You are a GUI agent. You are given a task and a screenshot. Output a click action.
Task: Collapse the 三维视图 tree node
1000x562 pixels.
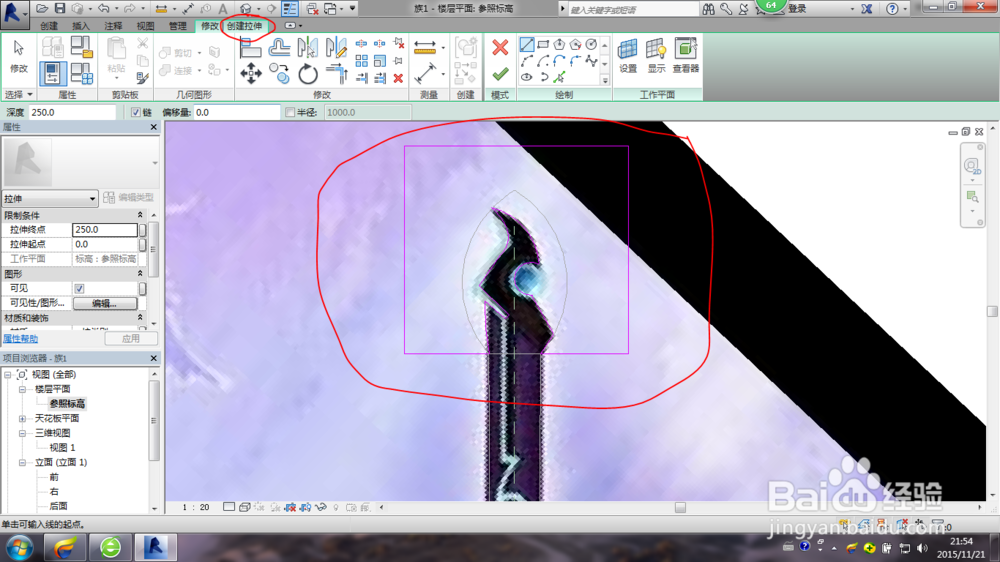coord(22,433)
